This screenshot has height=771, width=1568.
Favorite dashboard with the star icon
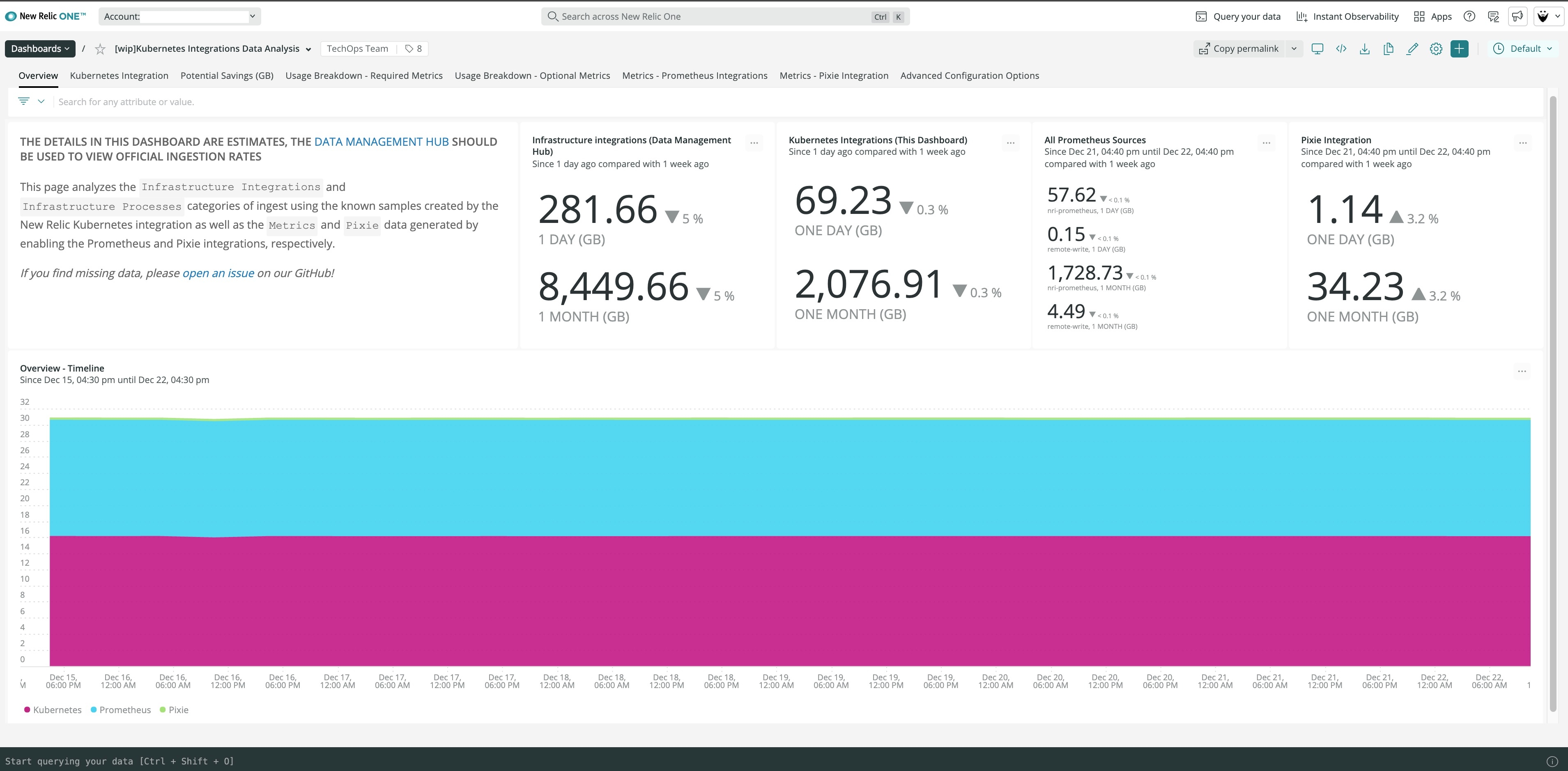pyautogui.click(x=101, y=49)
